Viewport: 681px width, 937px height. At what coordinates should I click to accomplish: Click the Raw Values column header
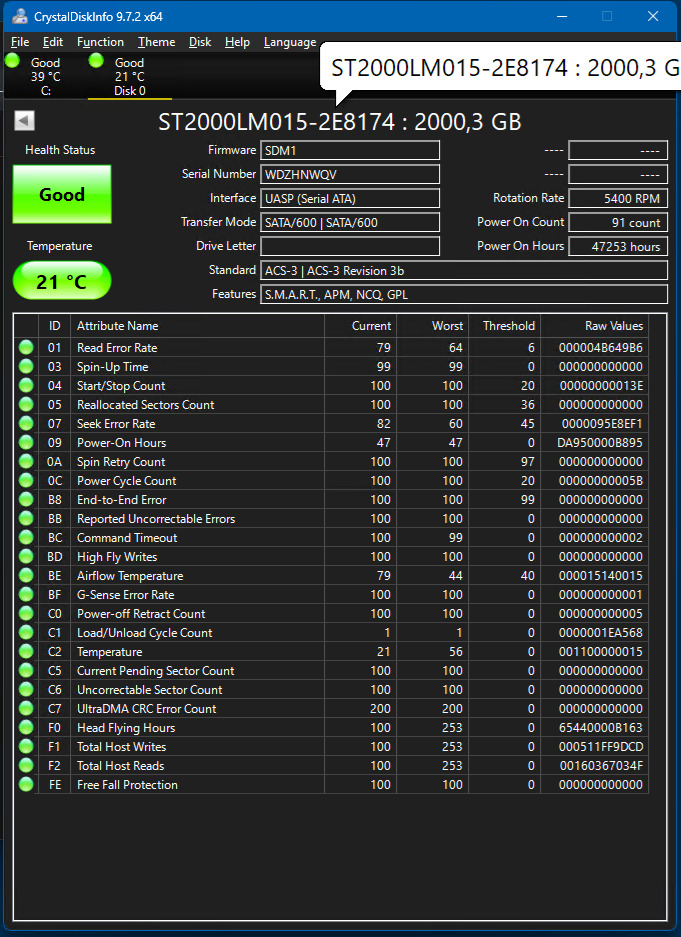[x=594, y=326]
